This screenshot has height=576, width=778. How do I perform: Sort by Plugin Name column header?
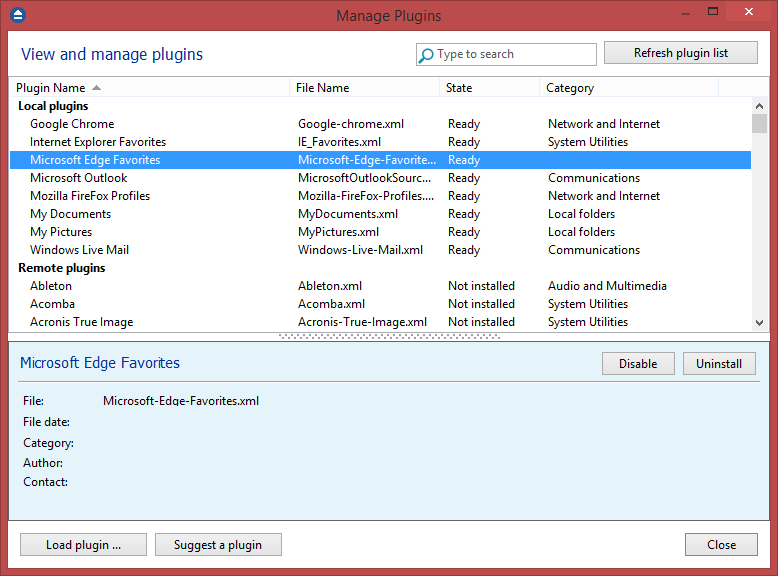coord(149,88)
